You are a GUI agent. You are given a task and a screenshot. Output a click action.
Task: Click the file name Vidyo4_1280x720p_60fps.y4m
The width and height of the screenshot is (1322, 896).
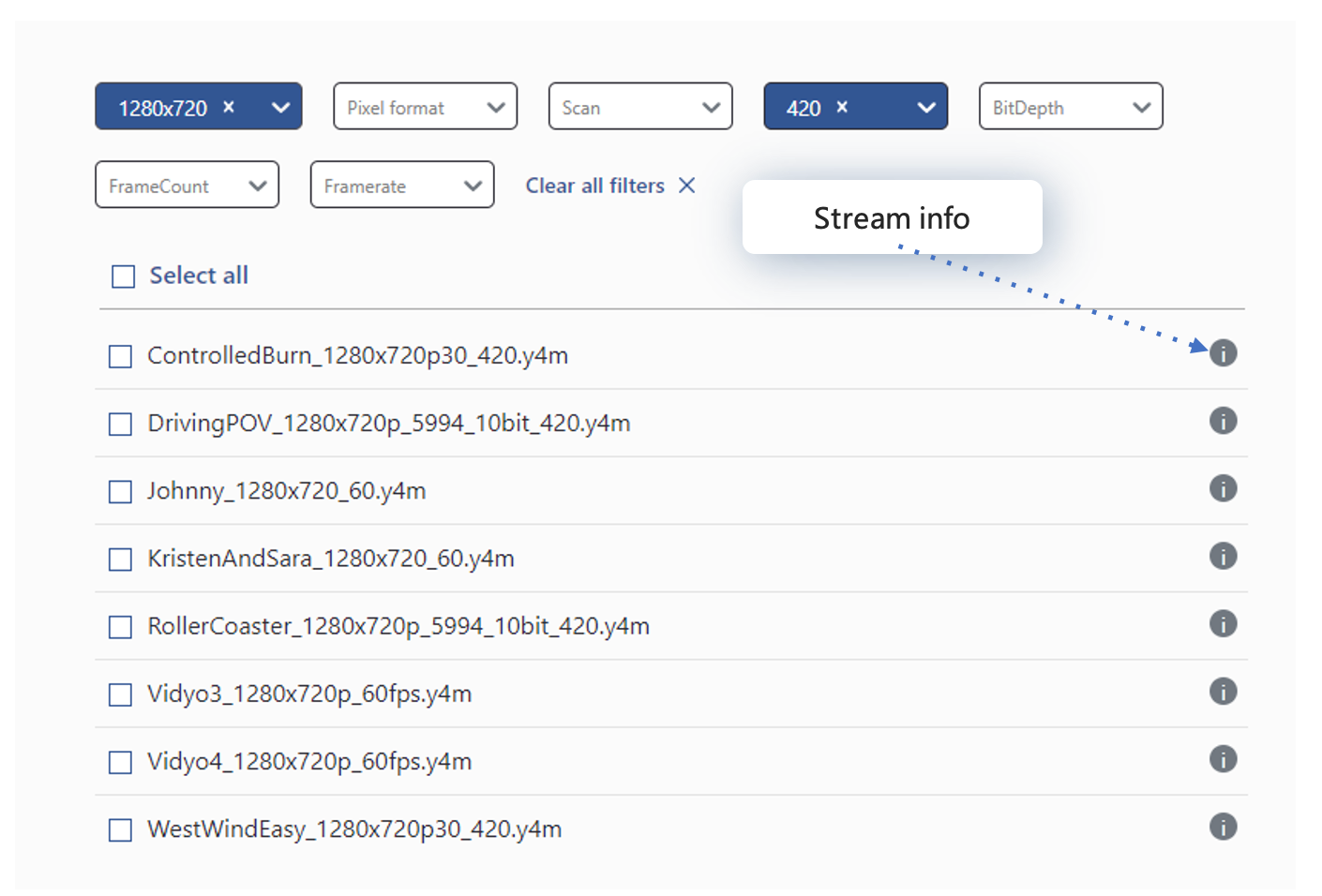(x=309, y=762)
